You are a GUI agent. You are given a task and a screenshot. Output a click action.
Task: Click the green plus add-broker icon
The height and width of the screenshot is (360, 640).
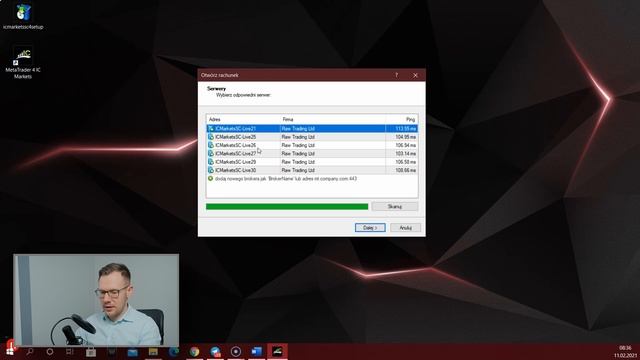click(211, 178)
